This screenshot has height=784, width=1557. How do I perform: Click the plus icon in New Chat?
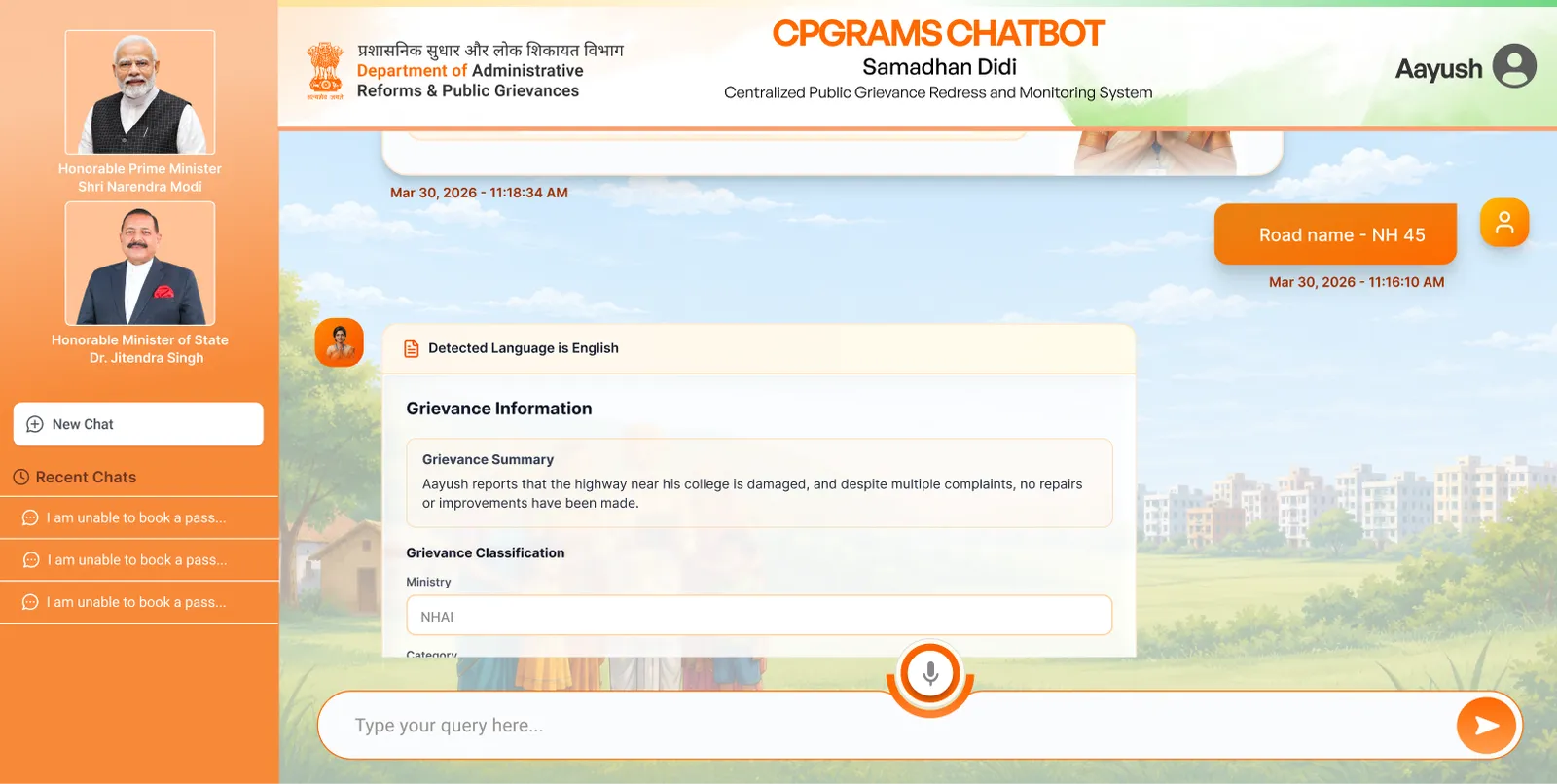click(35, 424)
